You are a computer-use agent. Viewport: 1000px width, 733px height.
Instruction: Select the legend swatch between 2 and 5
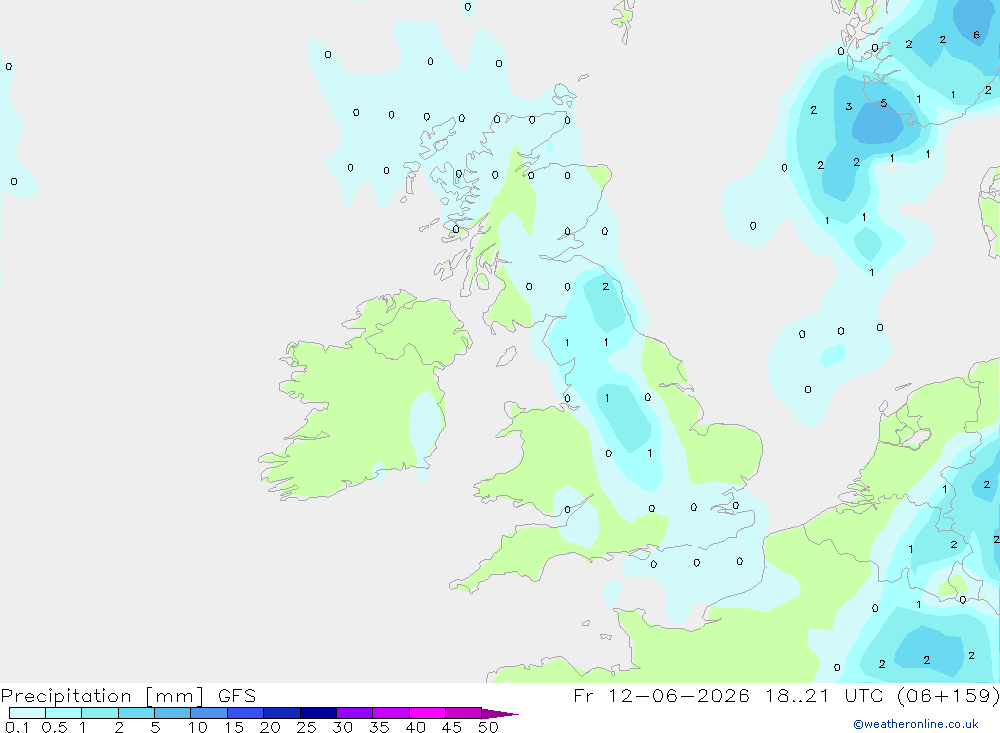coord(136,713)
